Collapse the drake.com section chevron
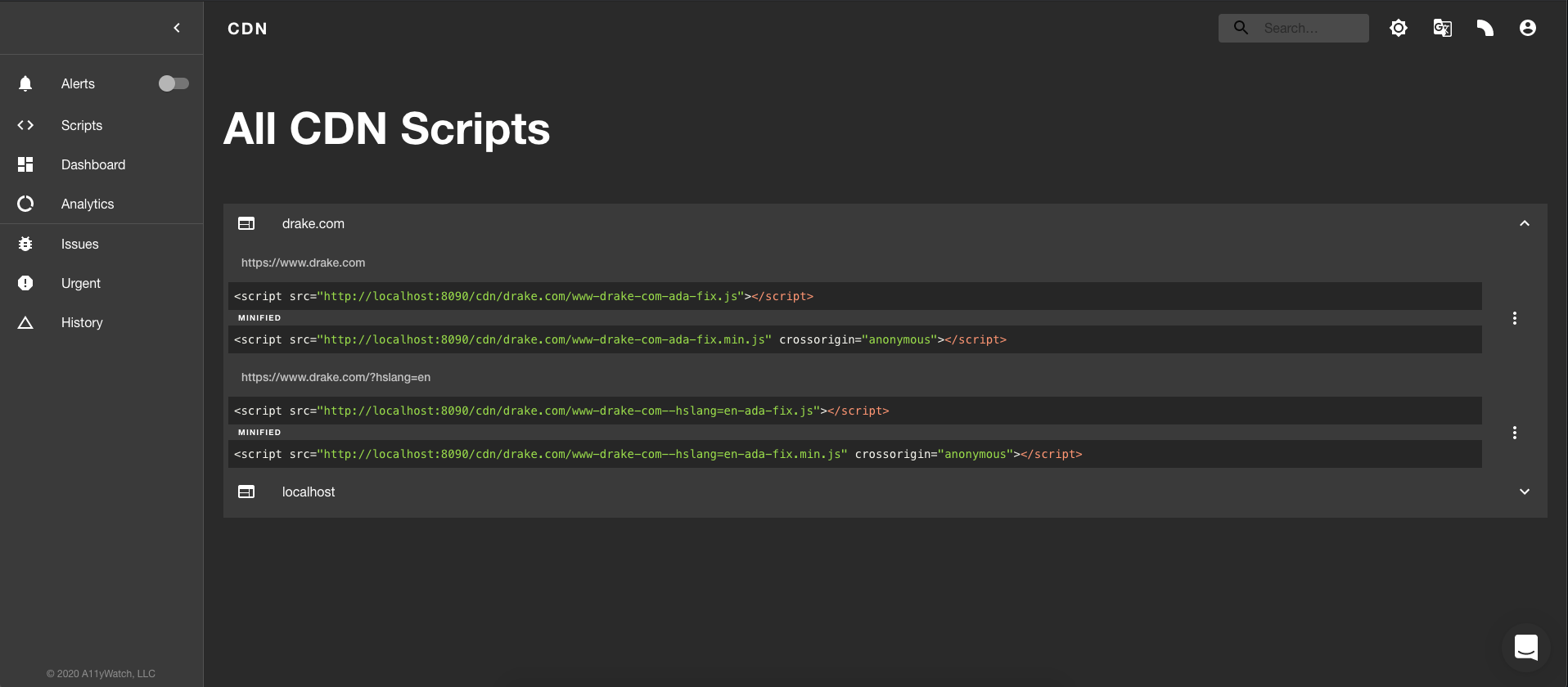Viewport: 1568px width, 687px height. [1525, 223]
